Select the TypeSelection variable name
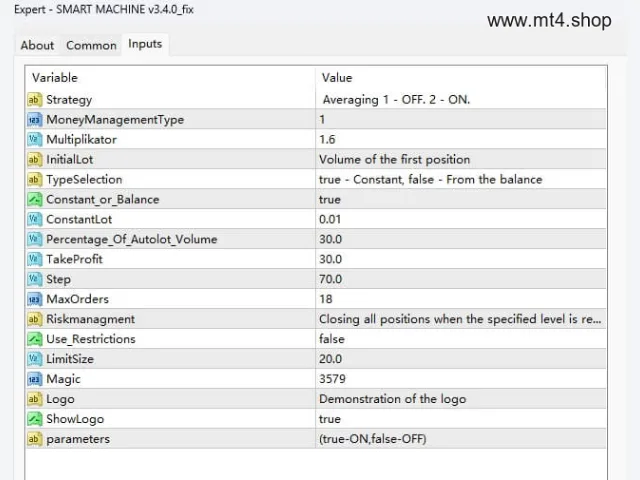Screen dimensions: 640x480 (84, 180)
